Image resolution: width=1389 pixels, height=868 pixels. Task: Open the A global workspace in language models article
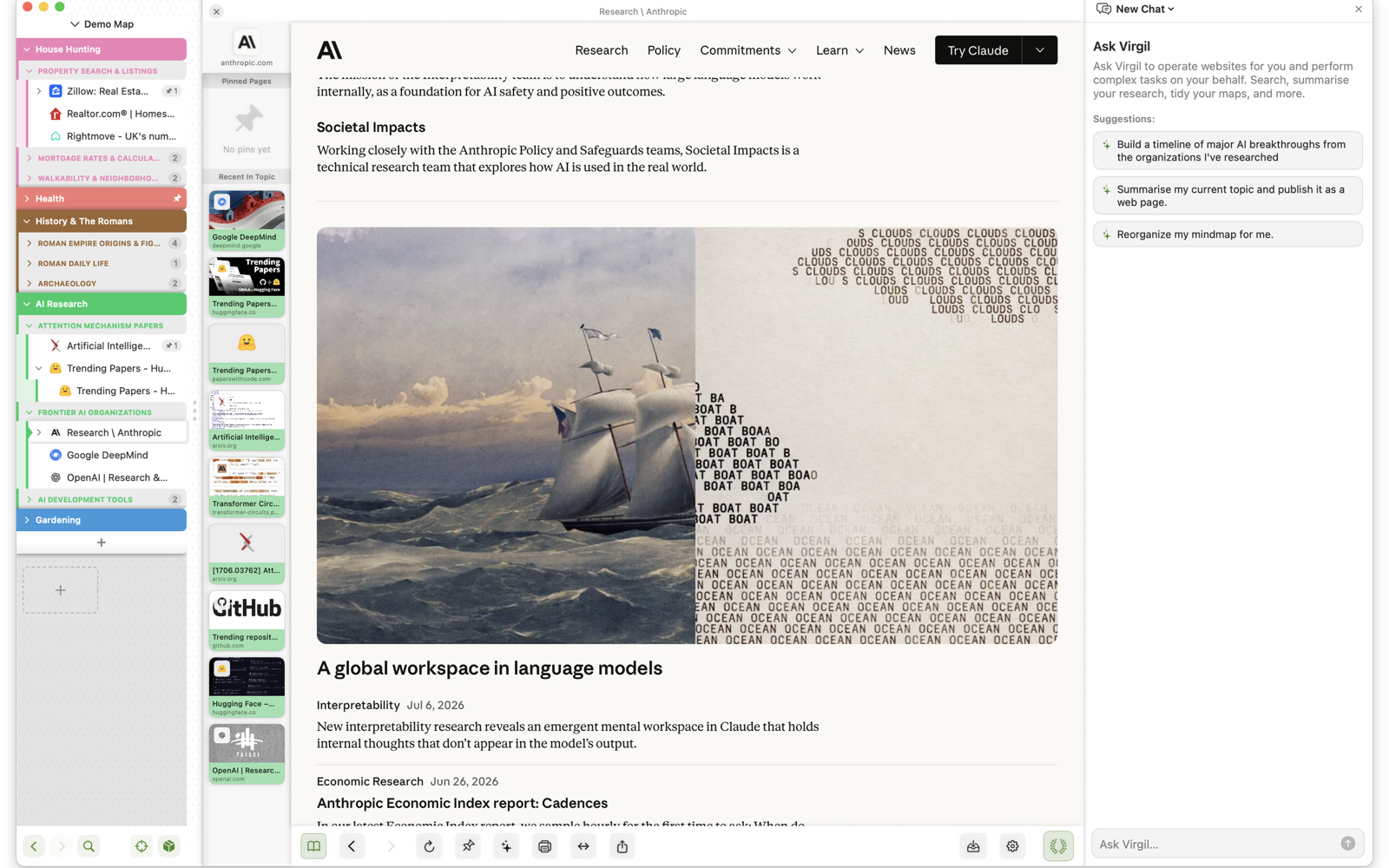tap(490, 668)
